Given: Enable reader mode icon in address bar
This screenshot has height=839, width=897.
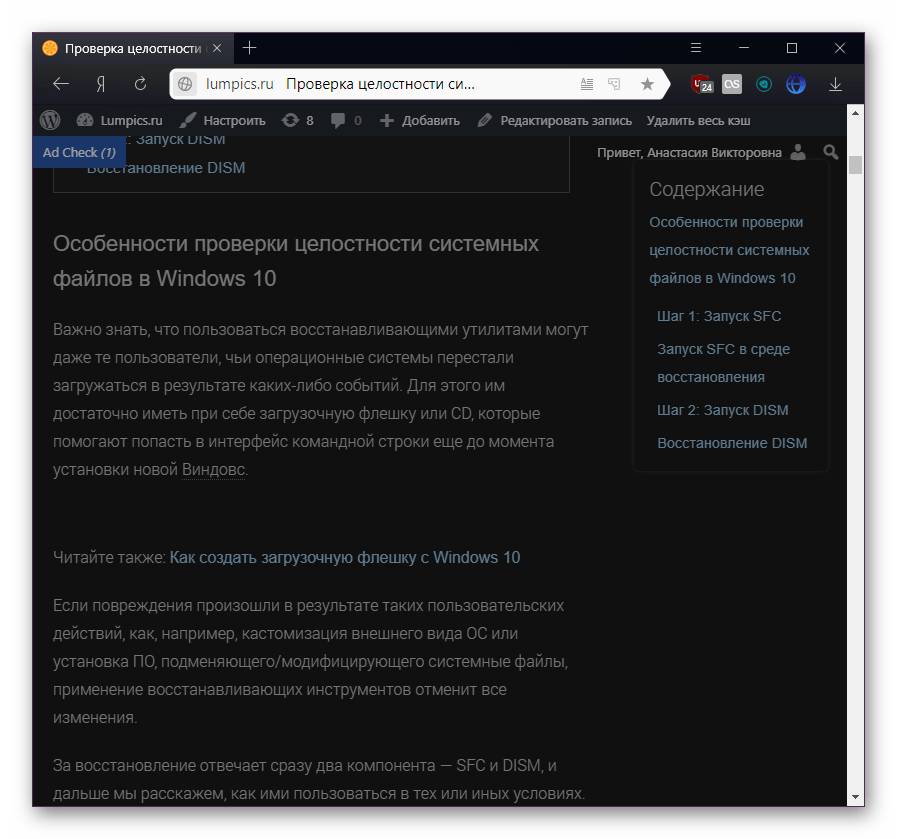Looking at the screenshot, I should (x=587, y=84).
